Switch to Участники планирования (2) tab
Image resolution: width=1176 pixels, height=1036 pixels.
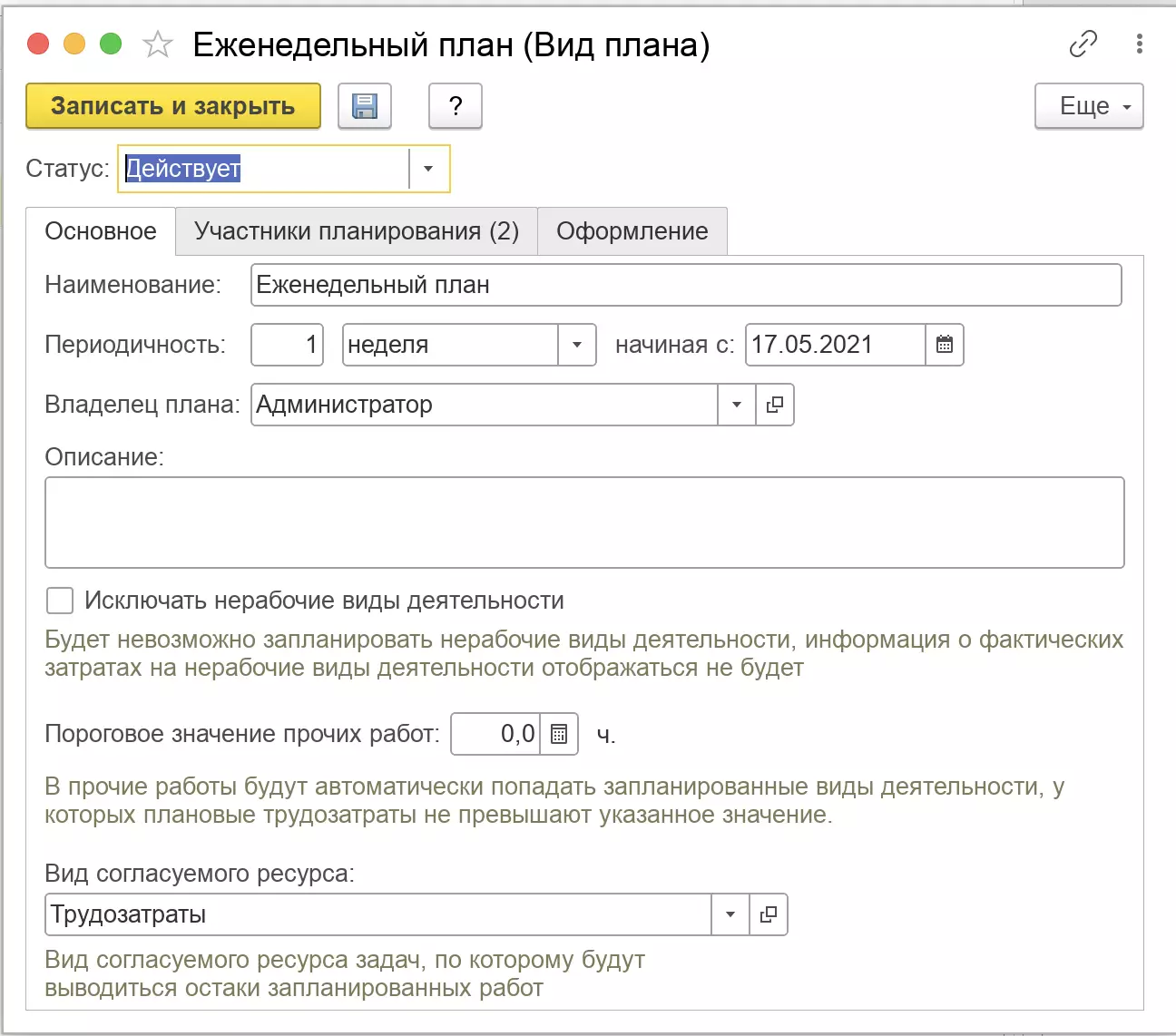coord(356,231)
